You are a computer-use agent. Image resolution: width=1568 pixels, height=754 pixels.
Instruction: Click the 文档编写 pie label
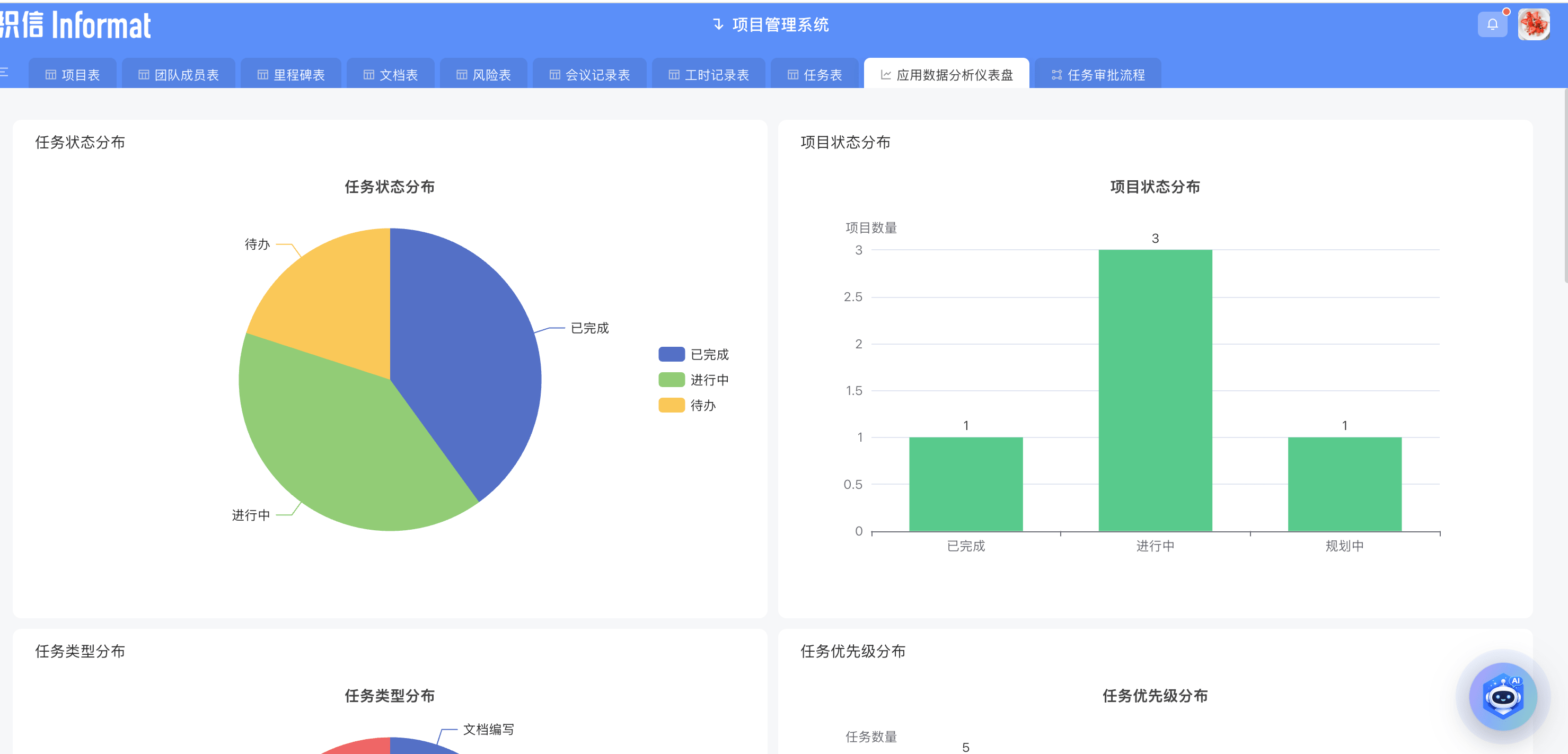click(x=488, y=729)
